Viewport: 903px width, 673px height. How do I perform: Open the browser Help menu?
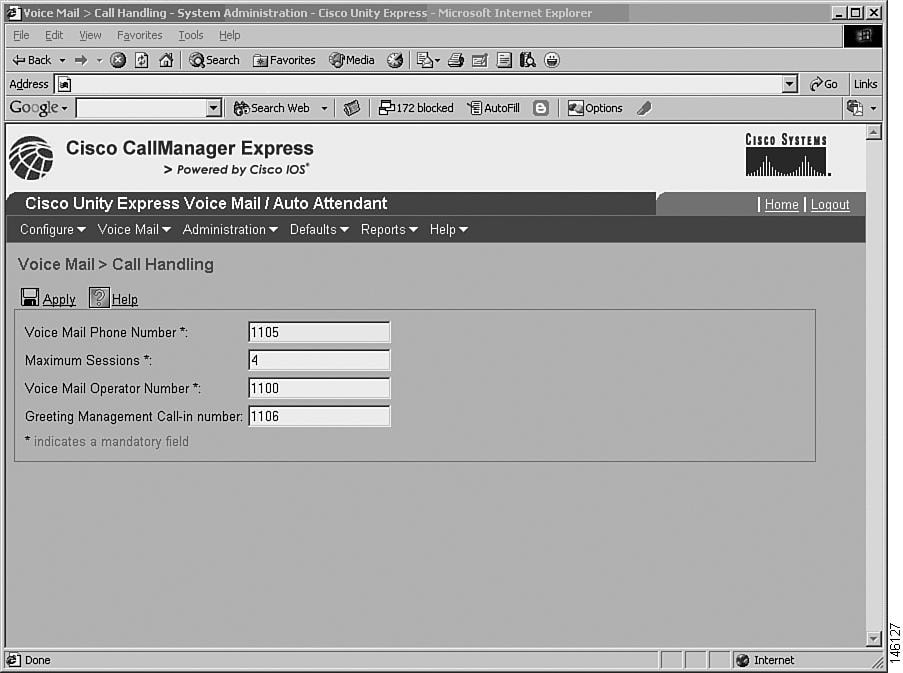(230, 35)
